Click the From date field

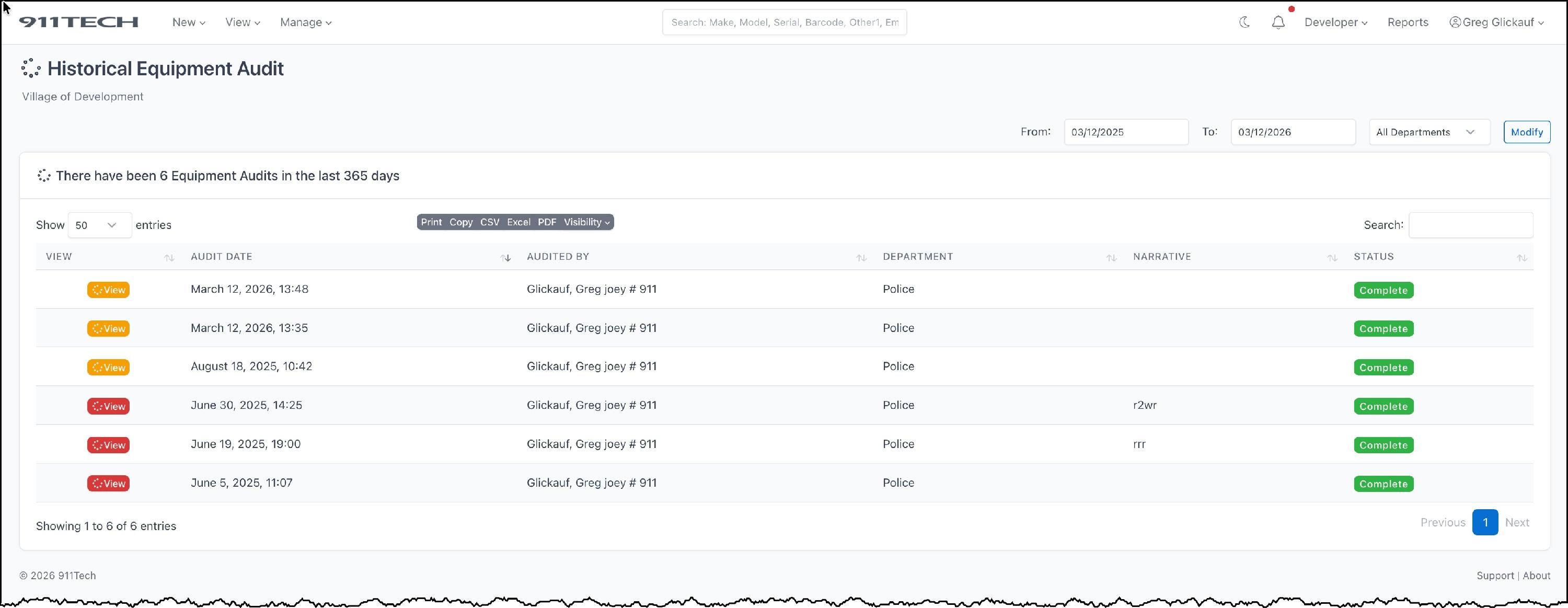coord(1125,132)
